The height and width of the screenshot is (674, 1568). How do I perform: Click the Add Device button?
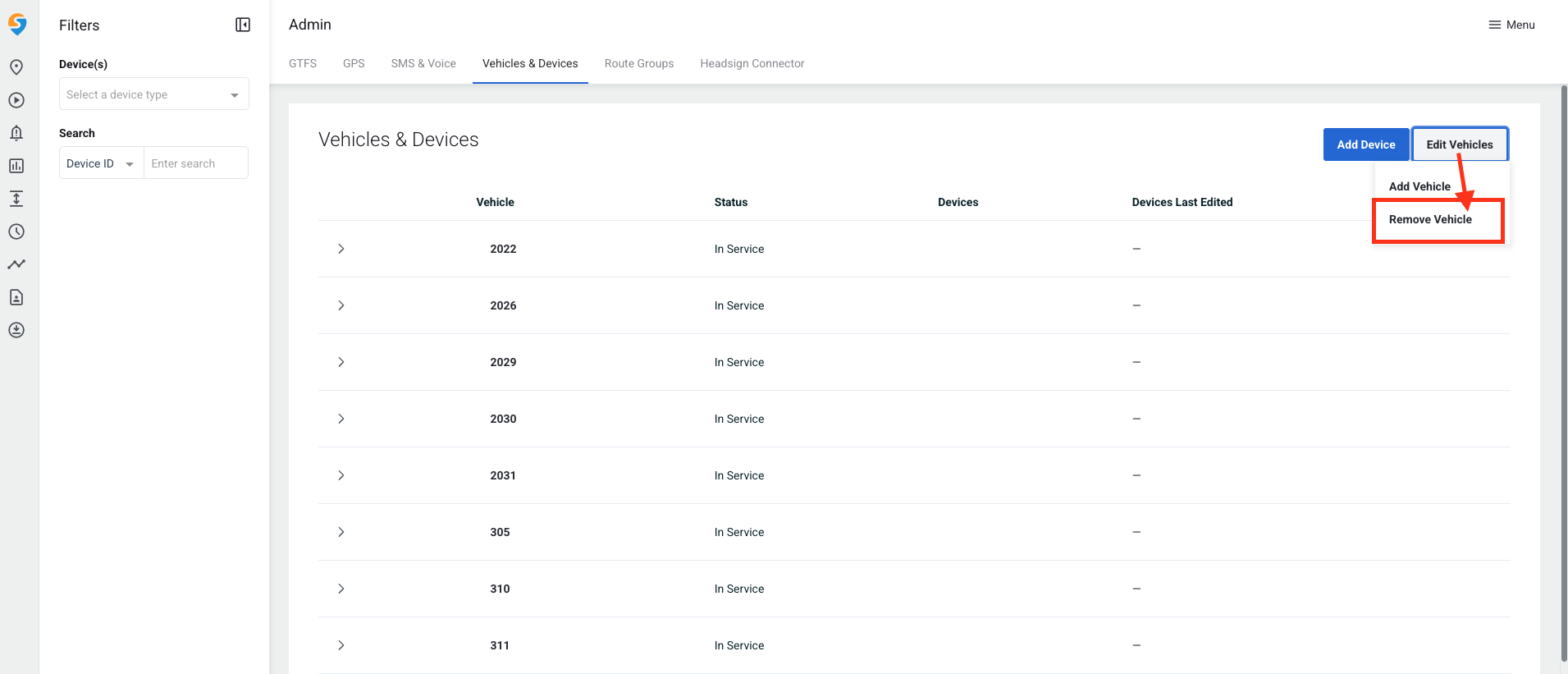pos(1366,144)
